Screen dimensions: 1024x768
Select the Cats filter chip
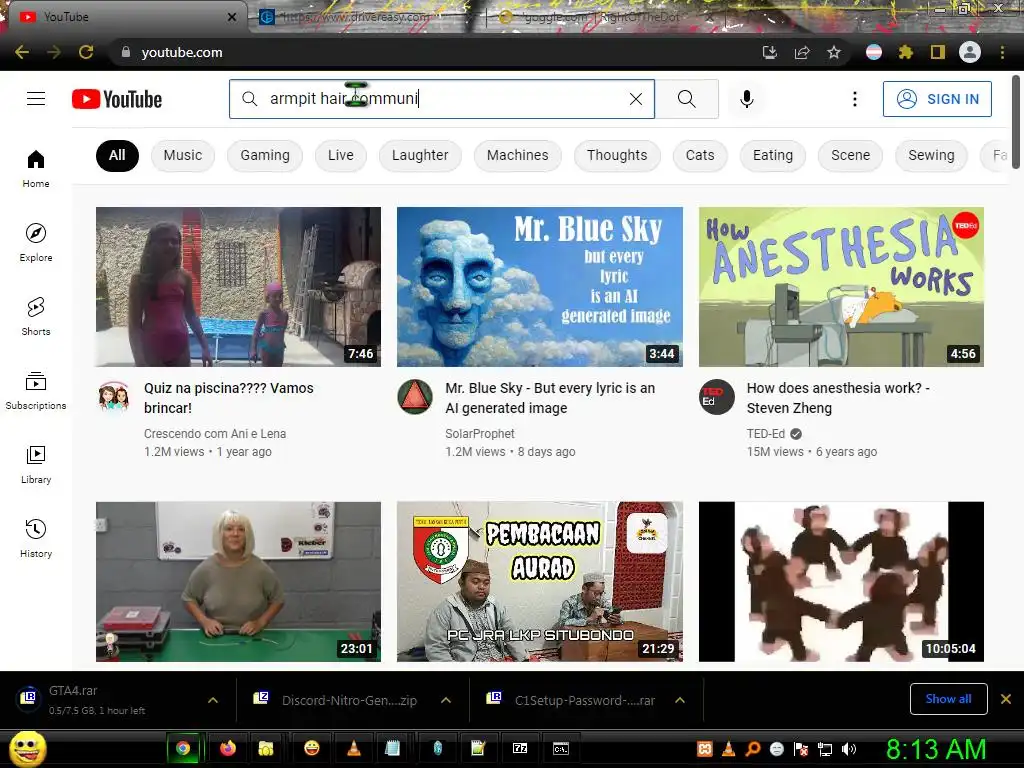pyautogui.click(x=700, y=155)
